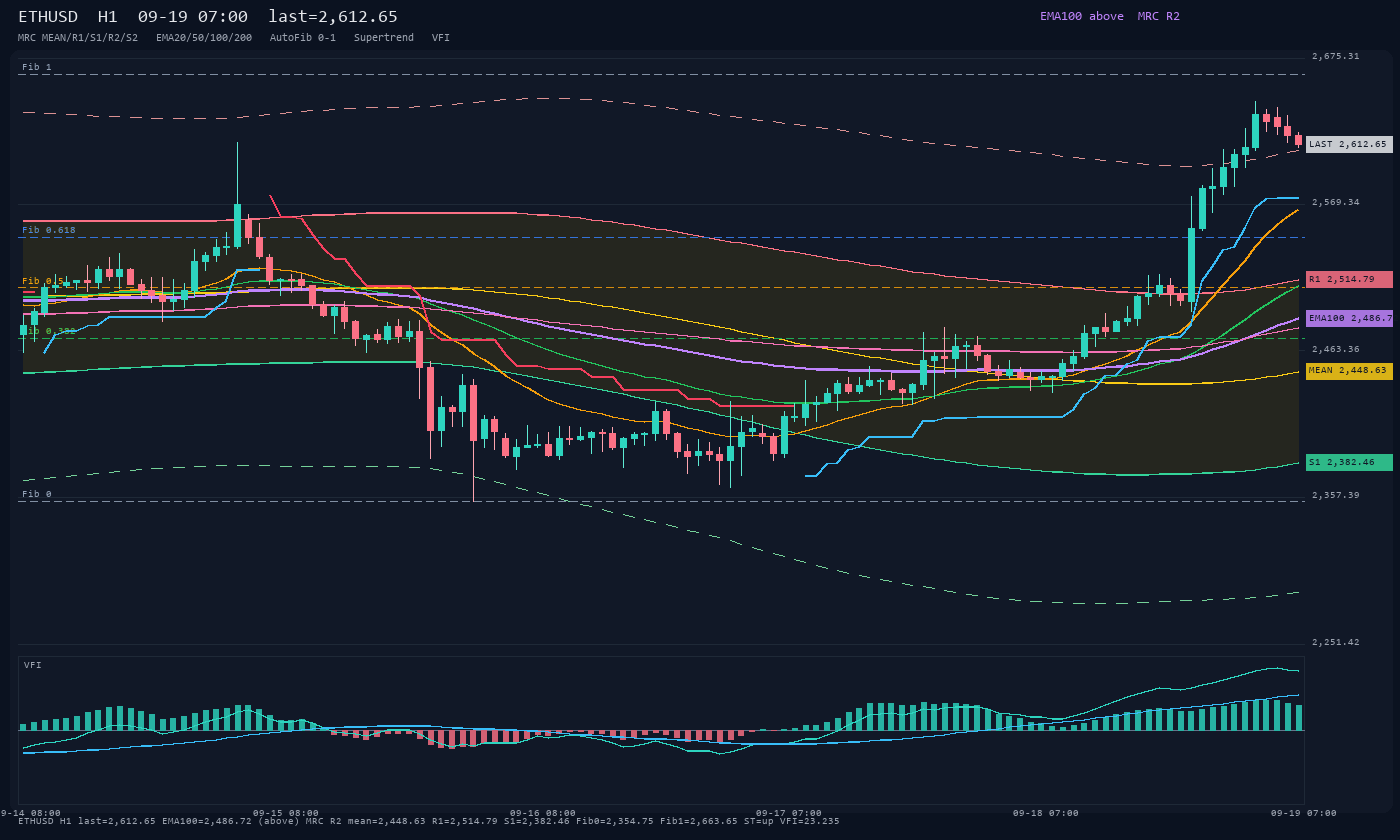The height and width of the screenshot is (840, 1400).
Task: Click the yellow 'MEAN 2,448.63' price tag
Action: (1348, 370)
